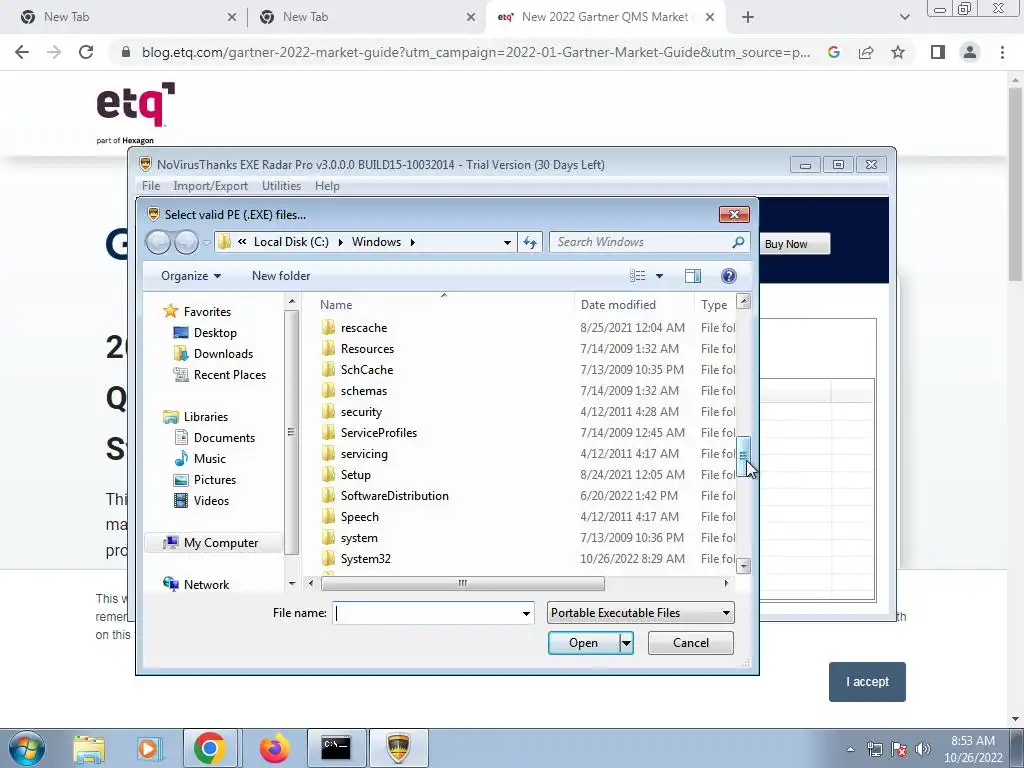This screenshot has width=1024, height=768.
Task: Select Network in navigation pane
Action: click(x=206, y=585)
